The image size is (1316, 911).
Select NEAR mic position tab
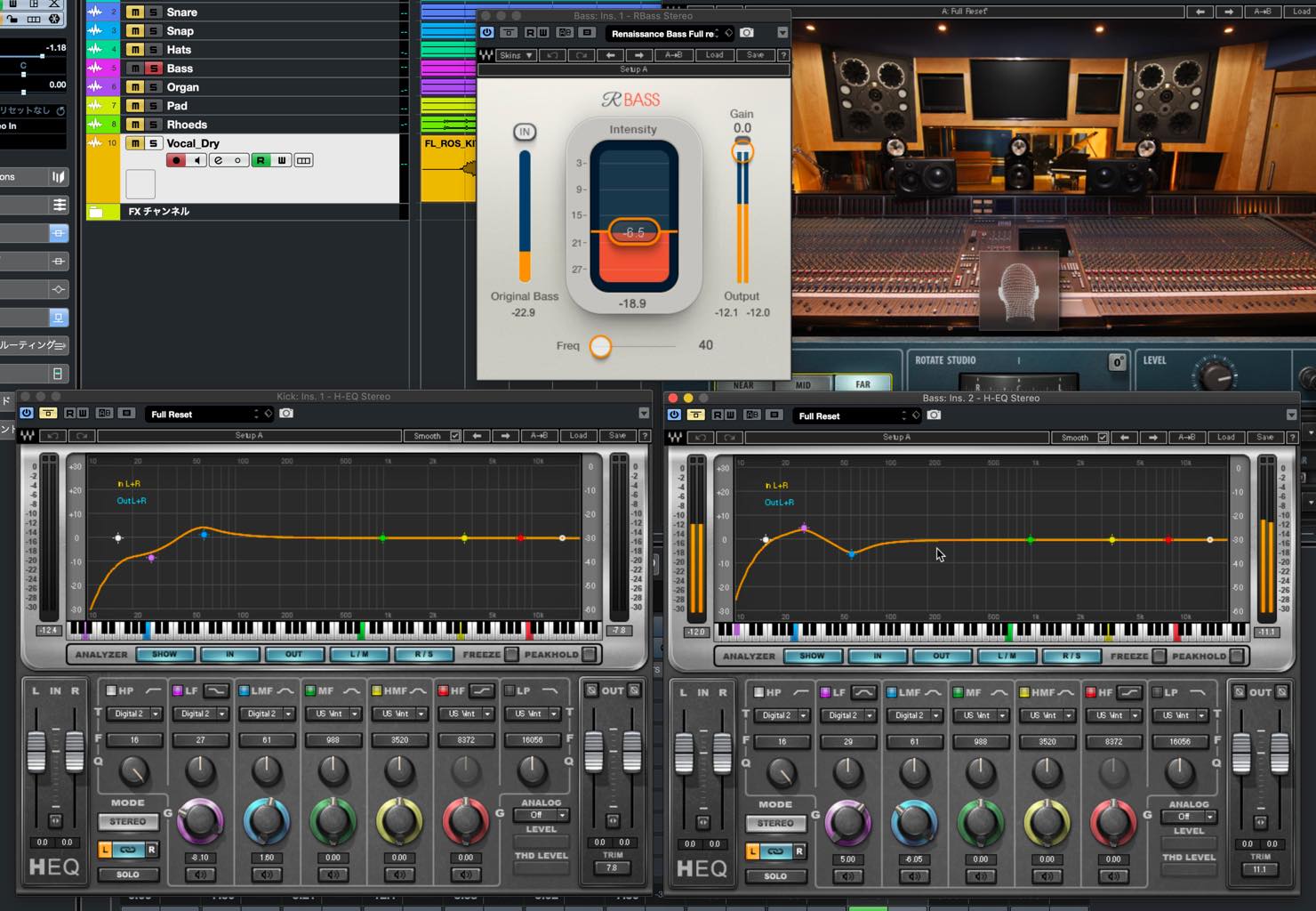pyautogui.click(x=743, y=385)
